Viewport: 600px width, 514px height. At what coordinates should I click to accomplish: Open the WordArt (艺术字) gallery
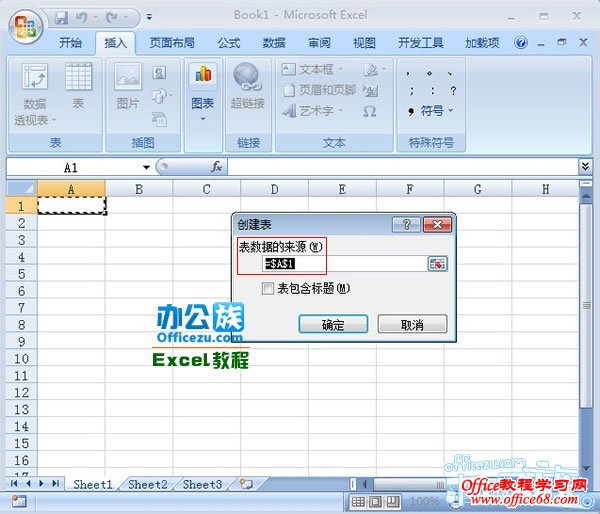308,111
